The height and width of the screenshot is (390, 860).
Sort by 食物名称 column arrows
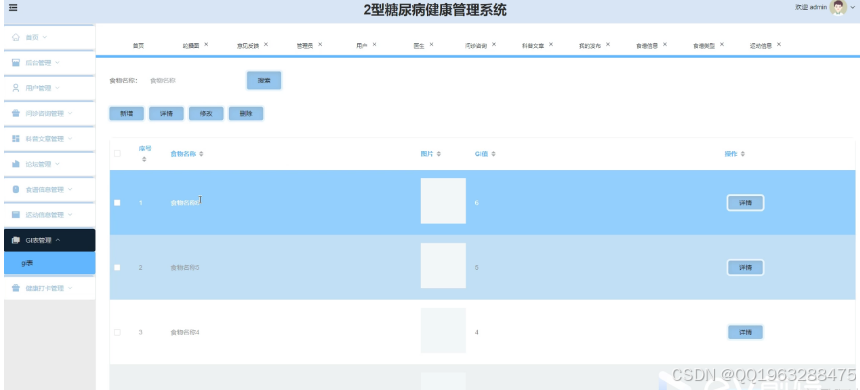tap(201, 154)
